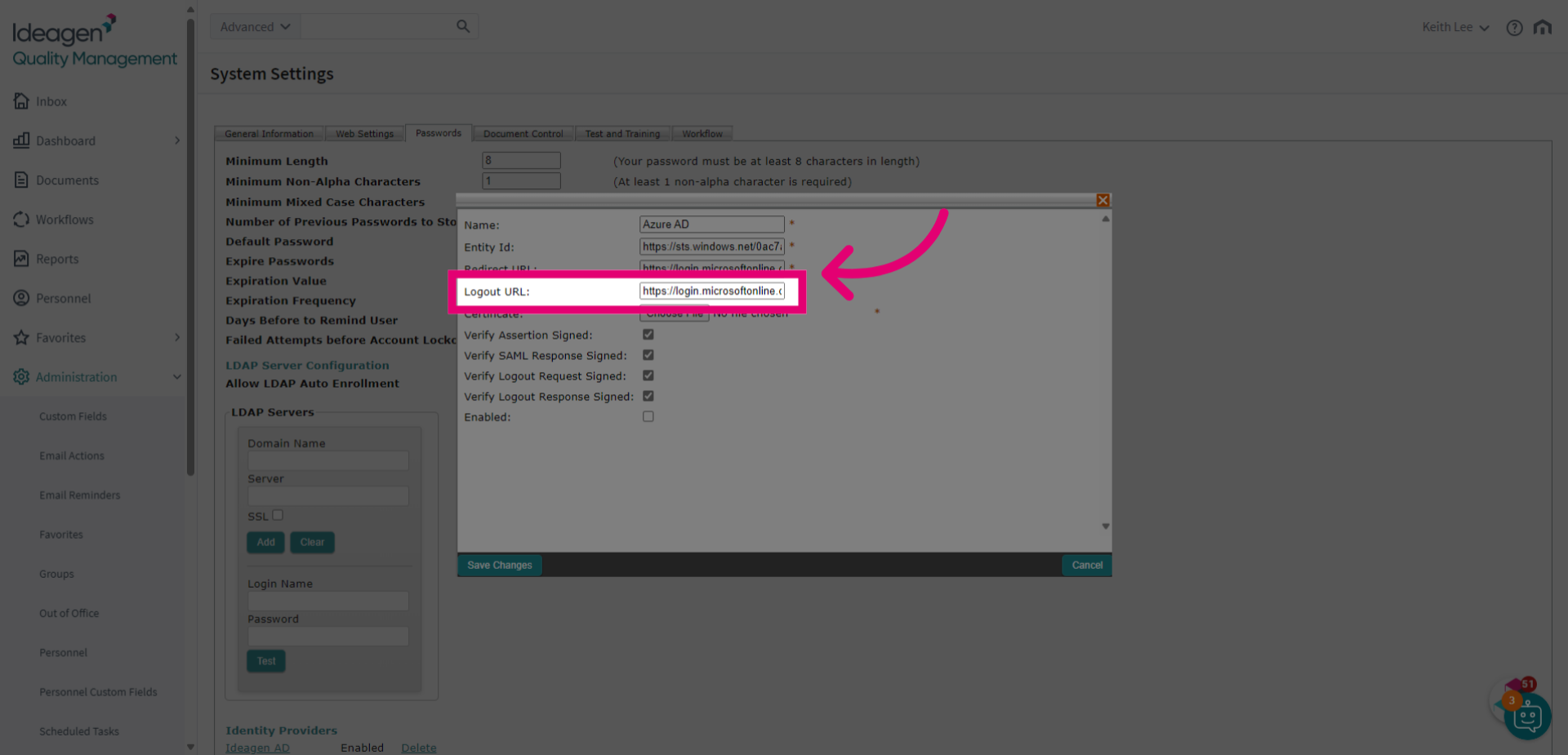Open the Ideagen AD provider link
This screenshot has height=755, width=1568.
click(257, 748)
